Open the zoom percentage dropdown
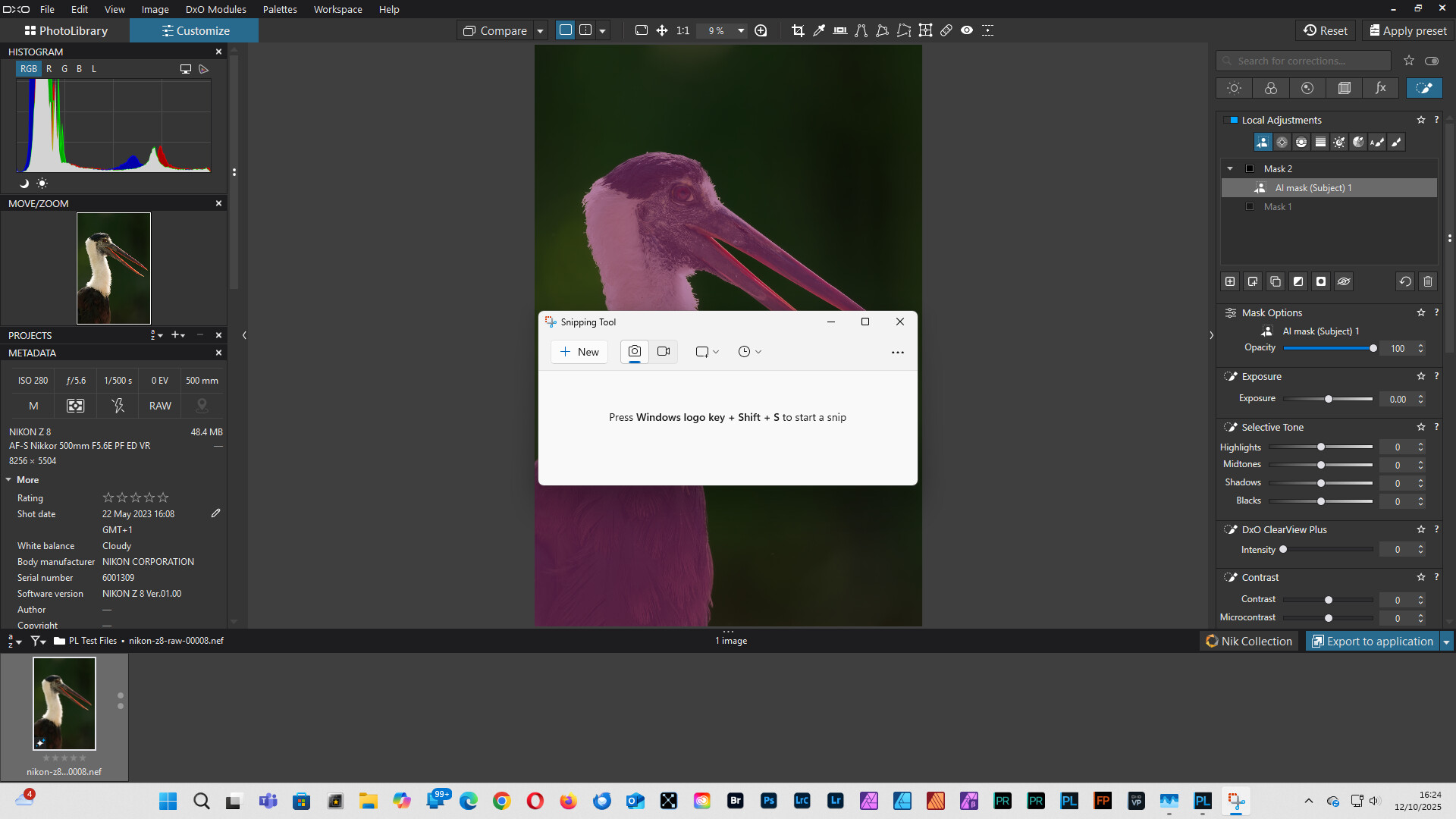Image resolution: width=1456 pixels, height=819 pixels. 741,30
